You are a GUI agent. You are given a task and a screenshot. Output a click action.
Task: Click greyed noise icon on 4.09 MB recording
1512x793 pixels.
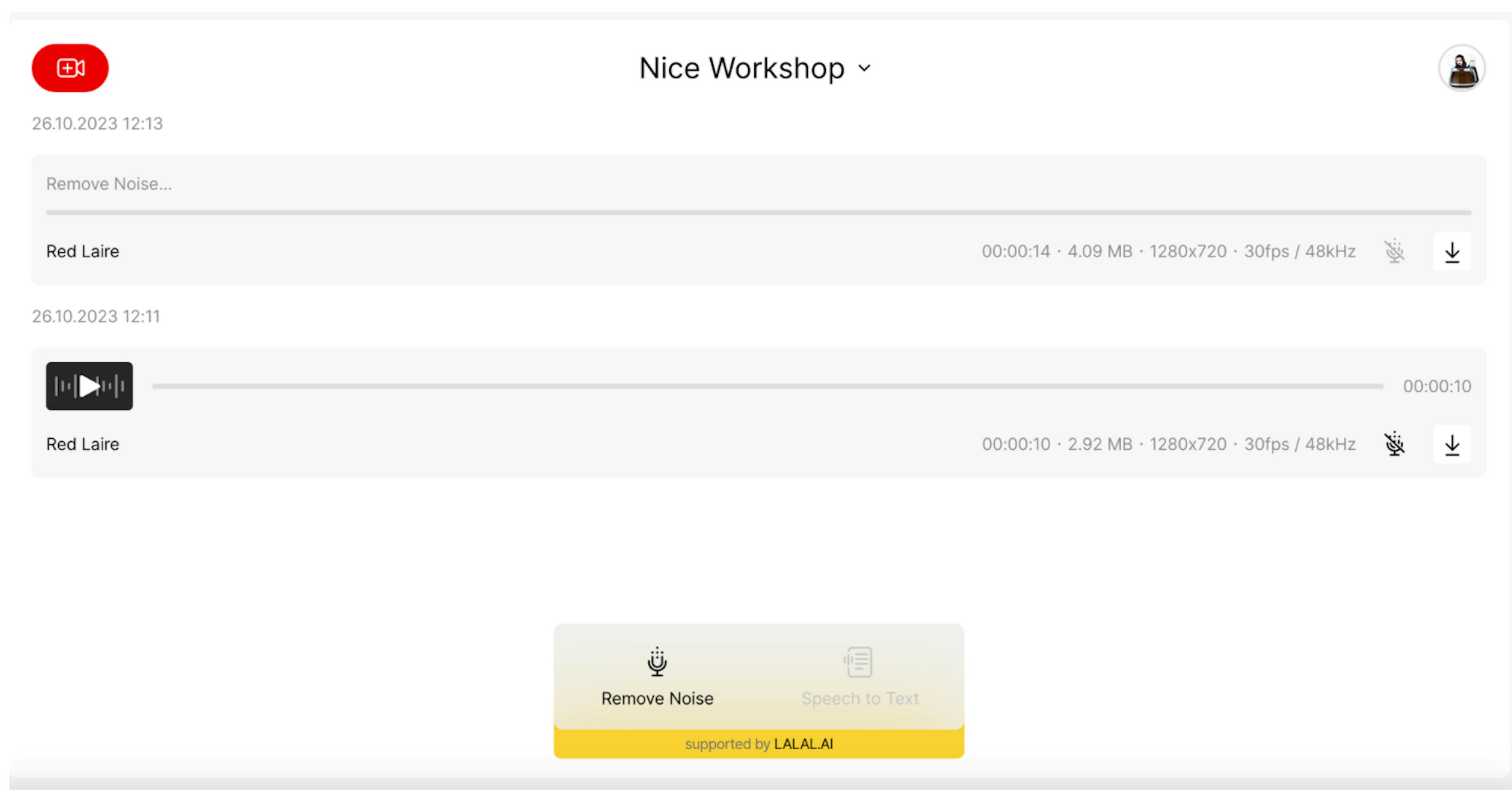[1395, 251]
